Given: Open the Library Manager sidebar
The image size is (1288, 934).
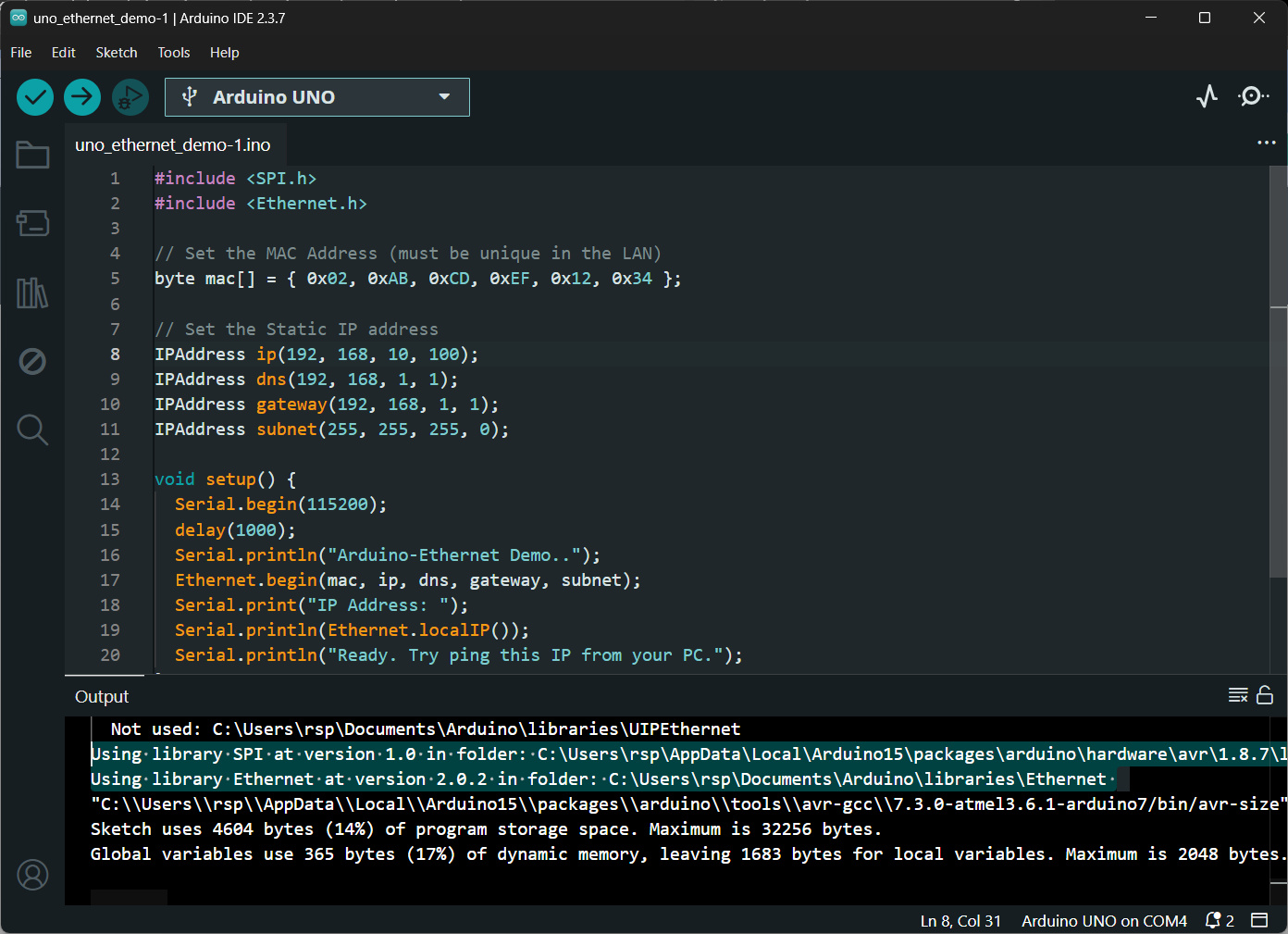Looking at the screenshot, I should click(x=32, y=293).
